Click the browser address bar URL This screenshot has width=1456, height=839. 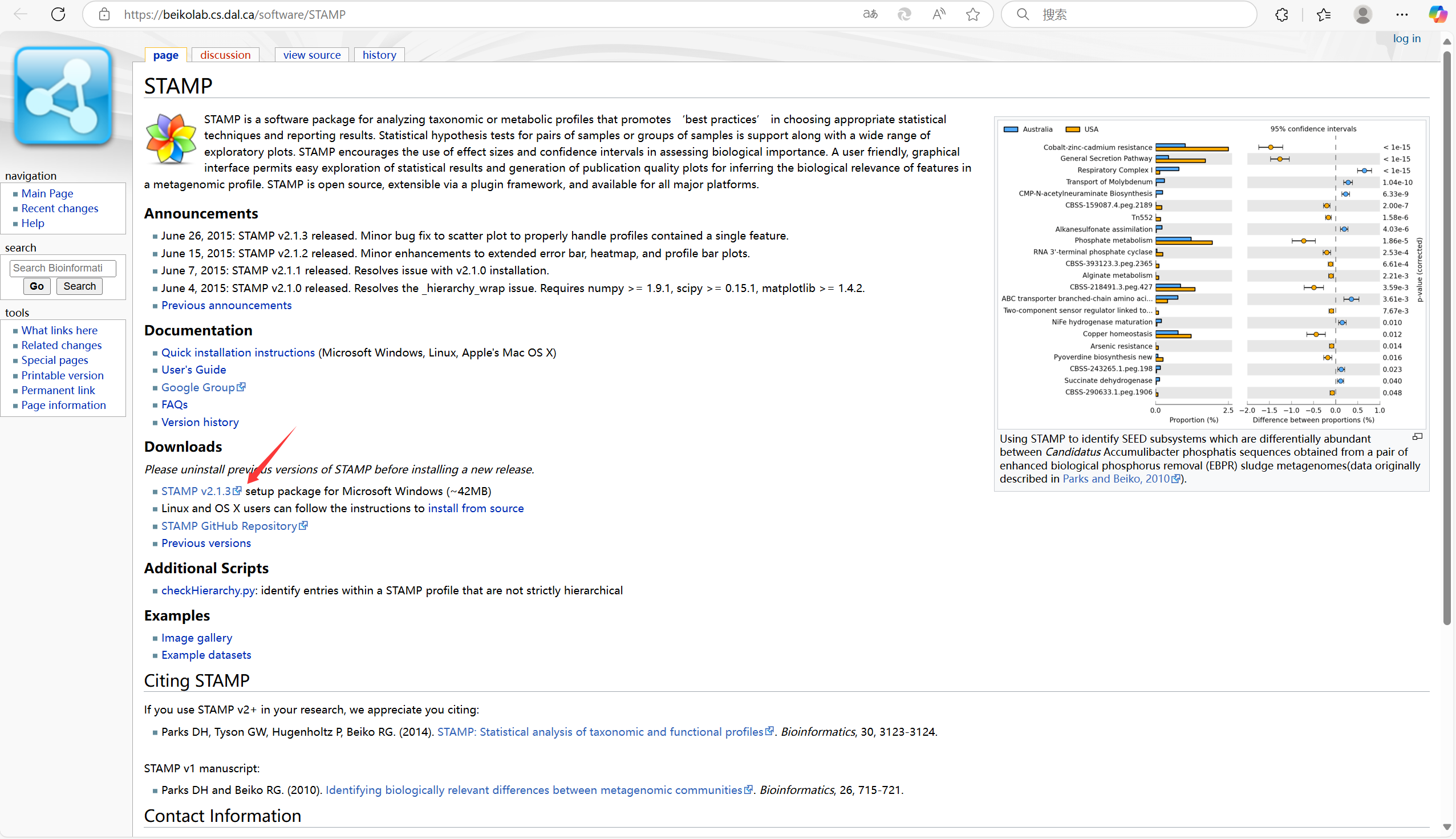234,14
